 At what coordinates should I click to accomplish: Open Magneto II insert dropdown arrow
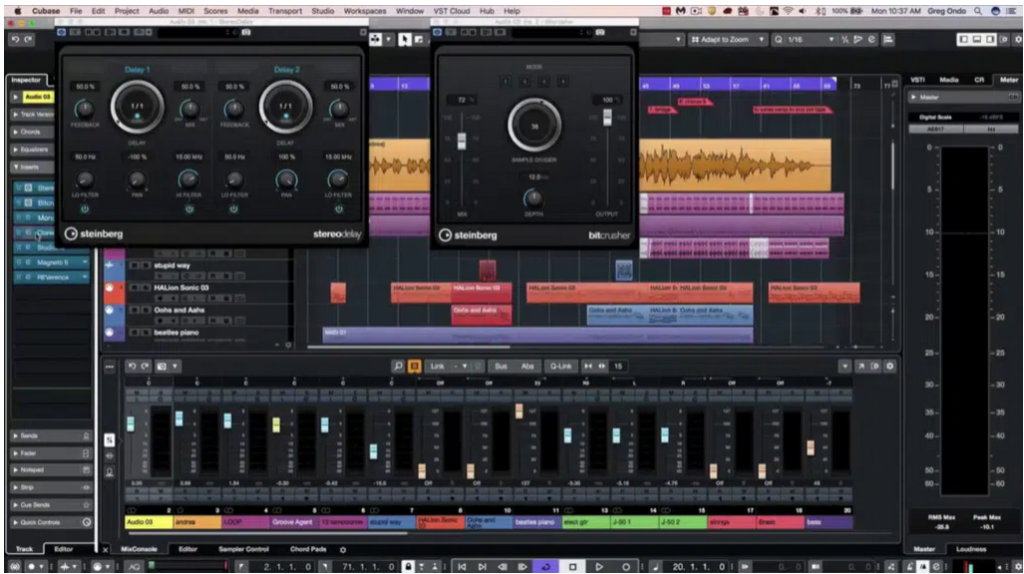(85, 263)
